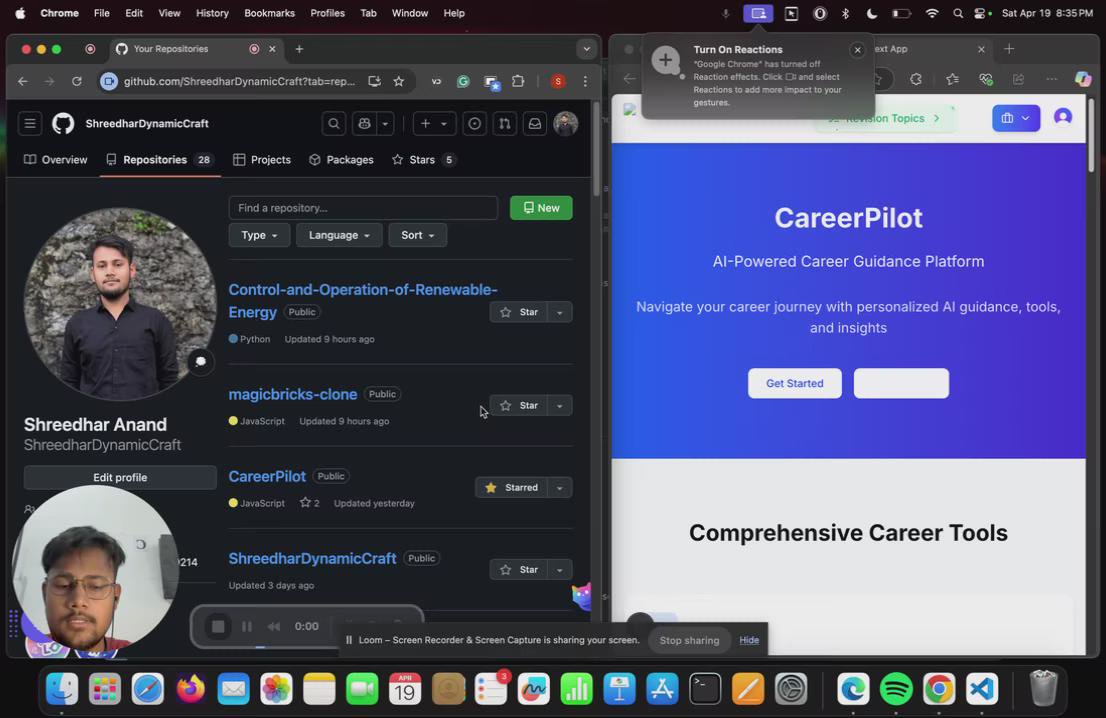Click camera site-info icon before GitHub URL
The height and width of the screenshot is (718, 1106).
coord(109,81)
